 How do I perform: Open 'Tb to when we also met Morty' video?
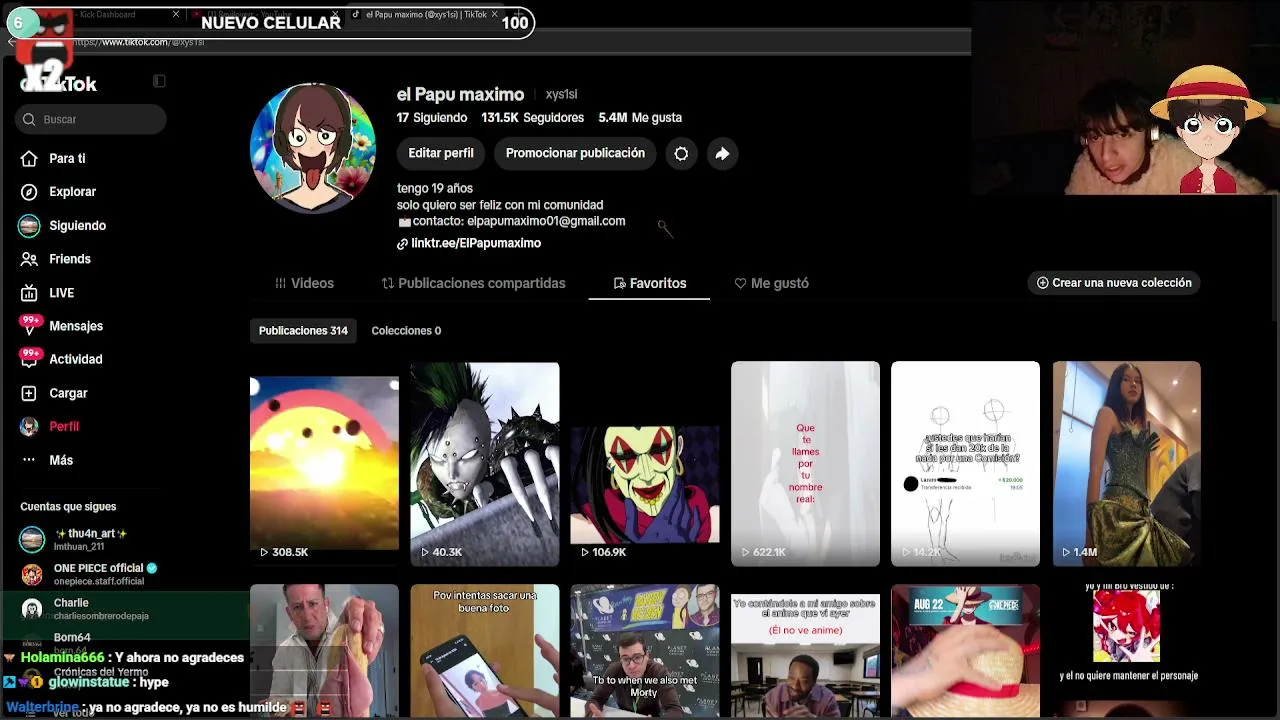click(x=645, y=650)
